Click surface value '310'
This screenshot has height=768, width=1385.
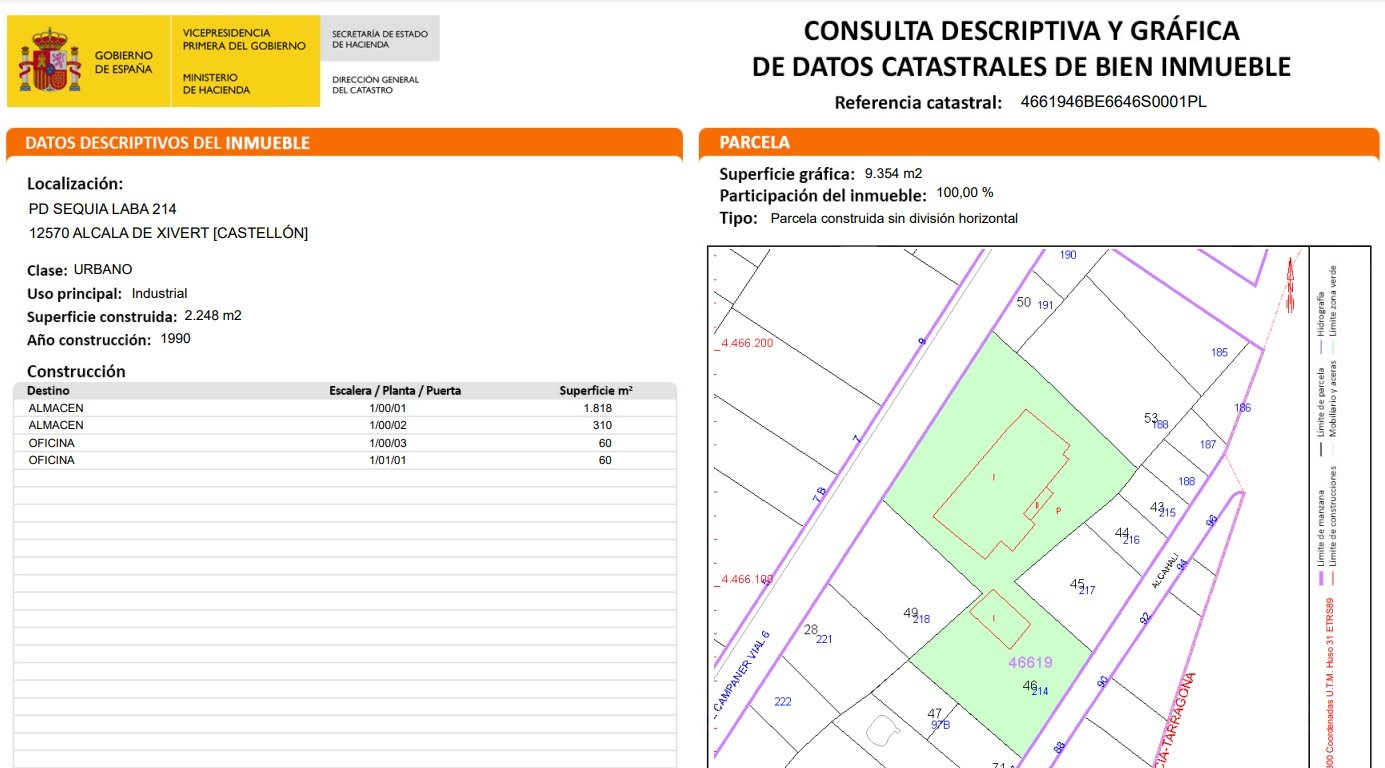[601, 425]
